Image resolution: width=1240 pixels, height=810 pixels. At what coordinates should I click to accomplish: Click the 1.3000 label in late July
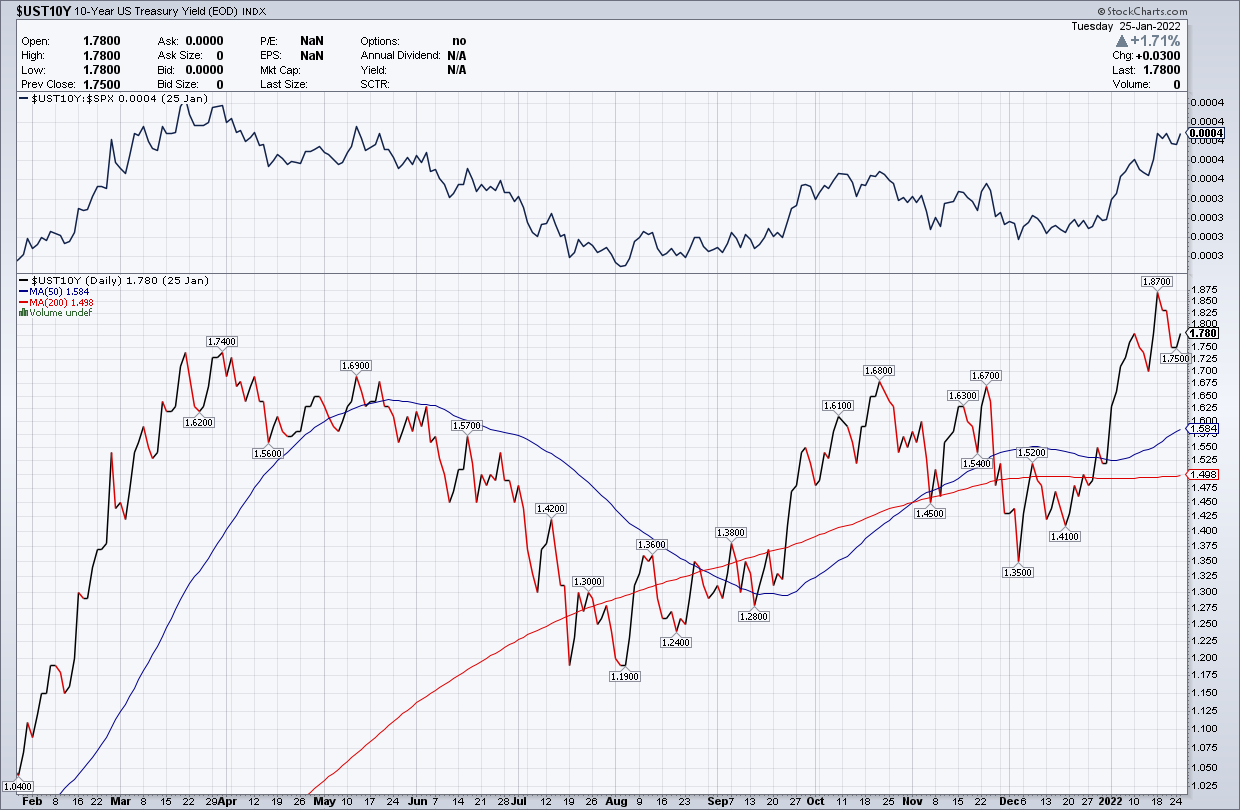pos(587,582)
